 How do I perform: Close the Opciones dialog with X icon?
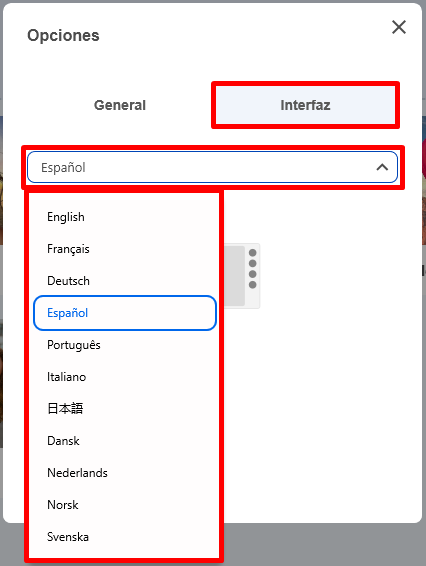click(399, 27)
